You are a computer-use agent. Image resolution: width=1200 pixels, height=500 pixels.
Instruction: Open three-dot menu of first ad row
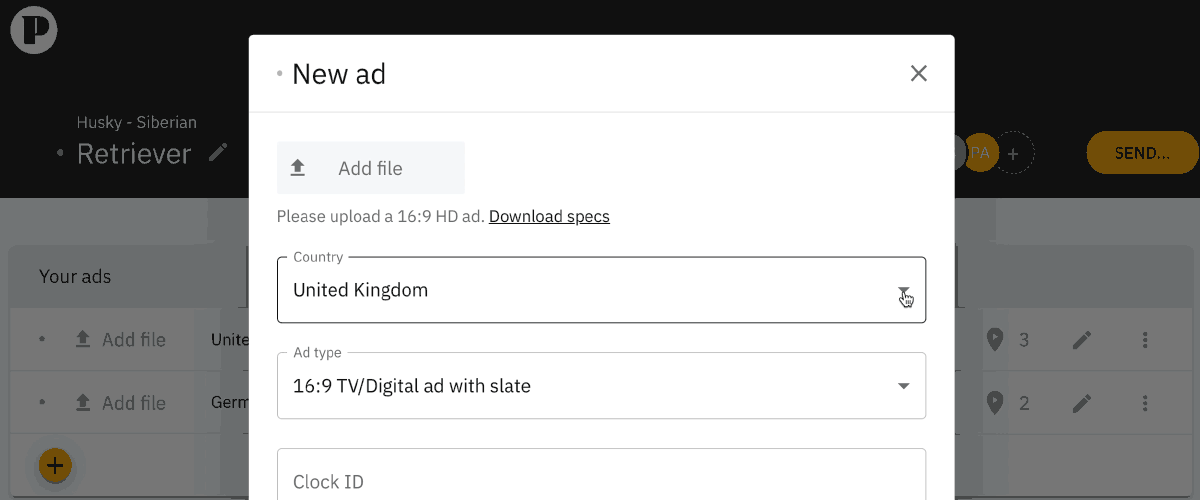[x=1146, y=340]
